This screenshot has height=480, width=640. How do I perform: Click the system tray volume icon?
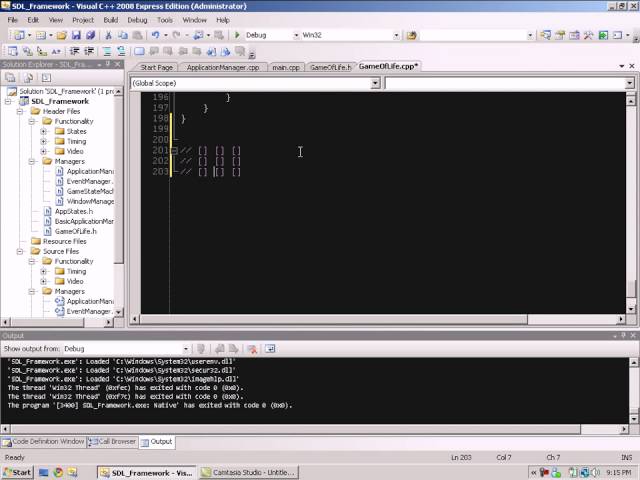click(596, 473)
